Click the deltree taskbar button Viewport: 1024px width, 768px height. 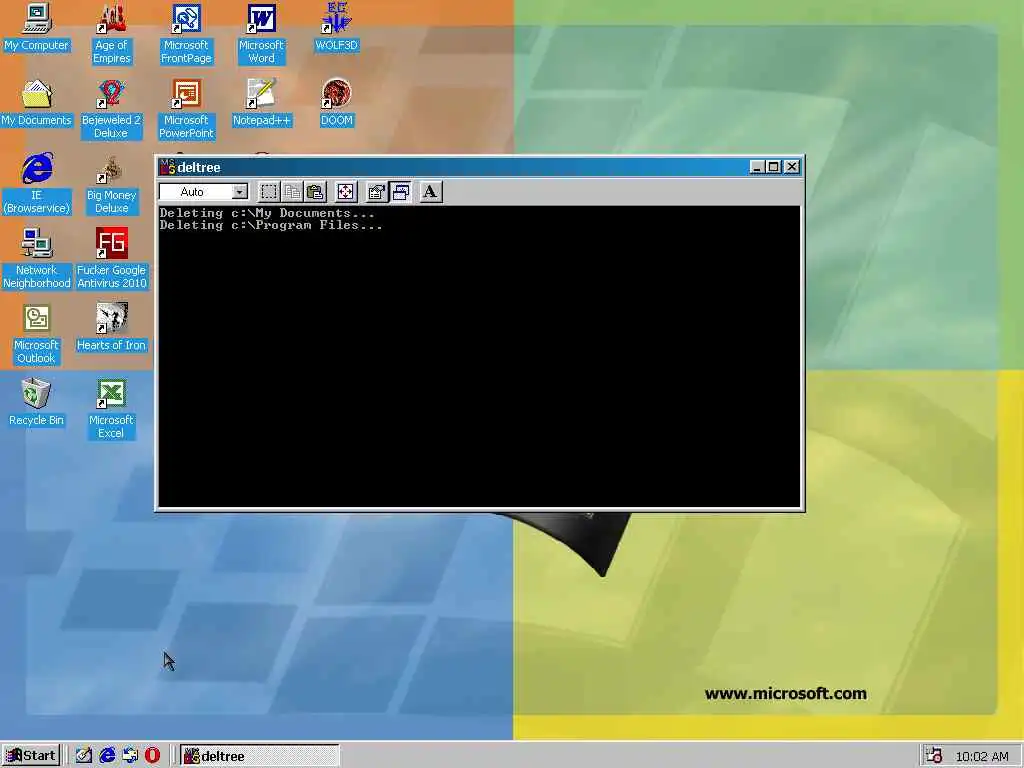tap(260, 756)
